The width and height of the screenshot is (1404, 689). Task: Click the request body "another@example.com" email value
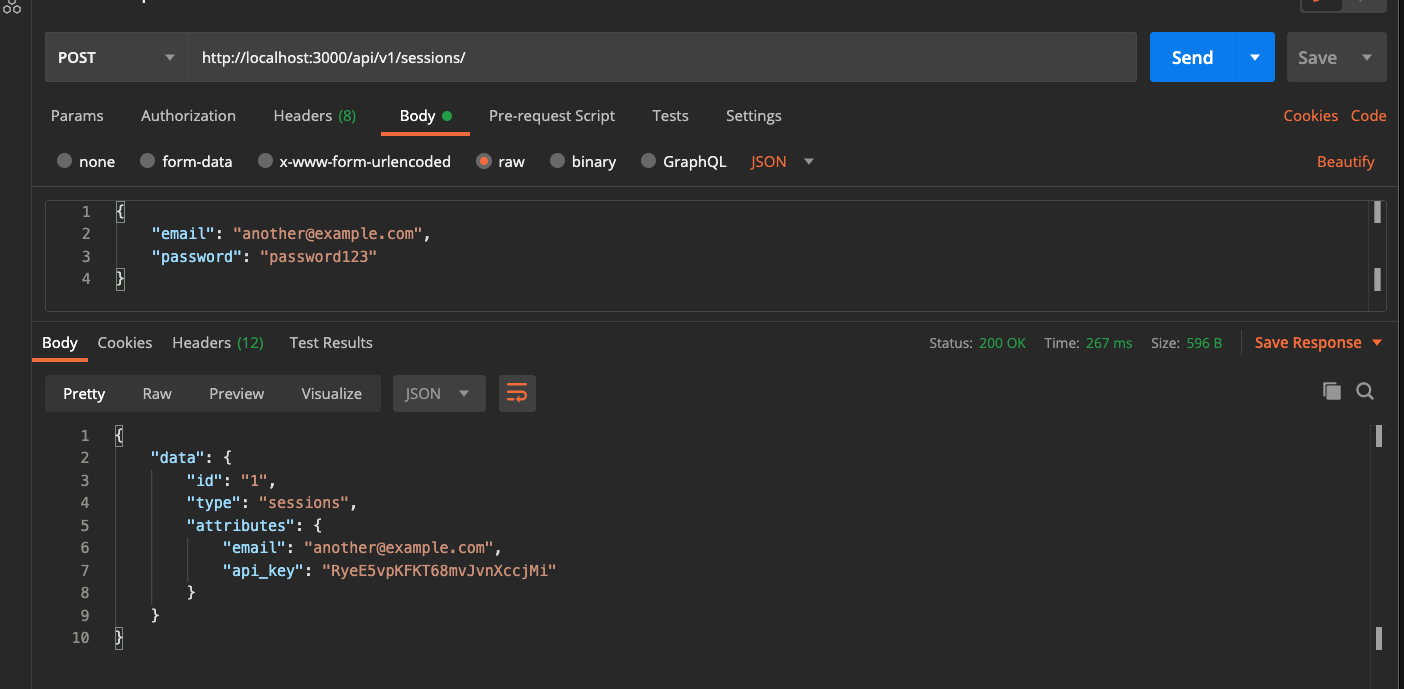[x=329, y=233]
